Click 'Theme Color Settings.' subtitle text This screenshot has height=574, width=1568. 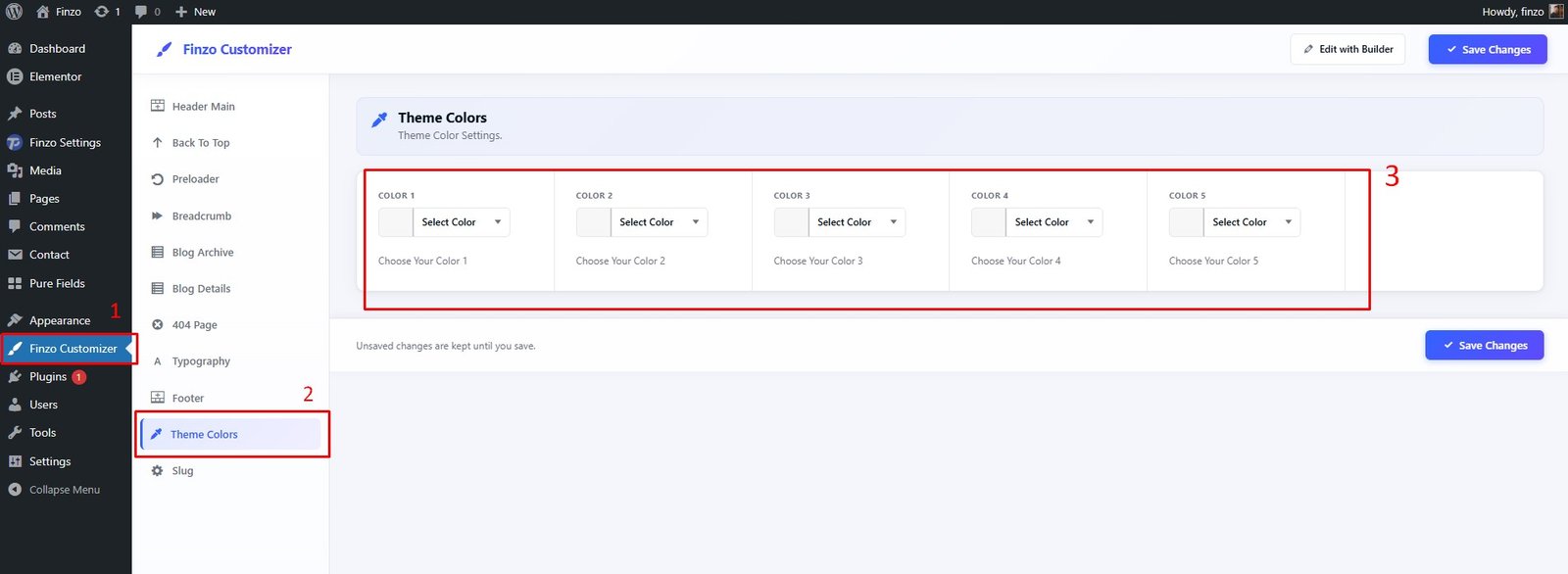pos(450,135)
